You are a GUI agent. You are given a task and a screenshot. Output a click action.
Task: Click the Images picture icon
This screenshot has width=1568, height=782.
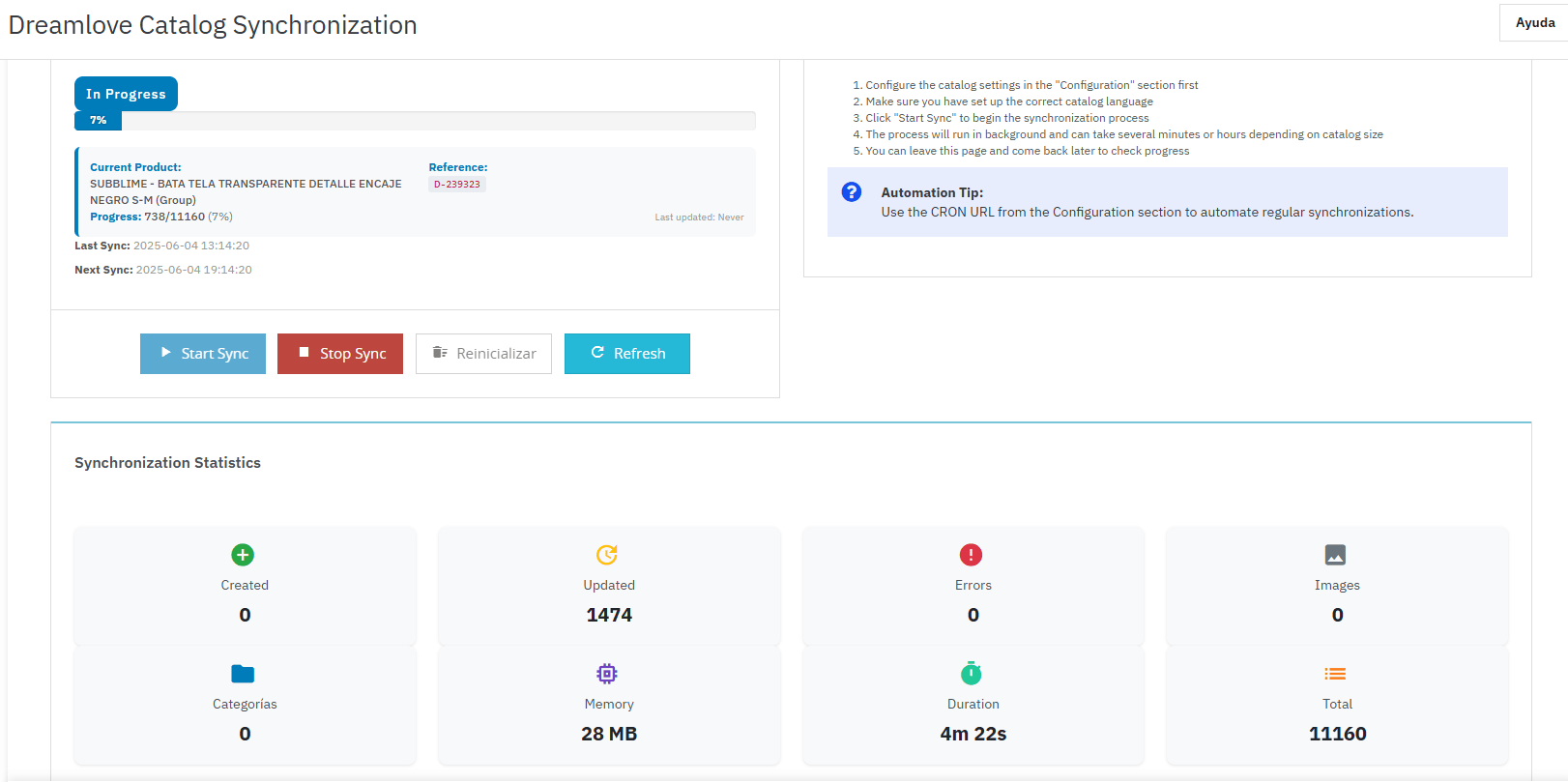pos(1335,555)
